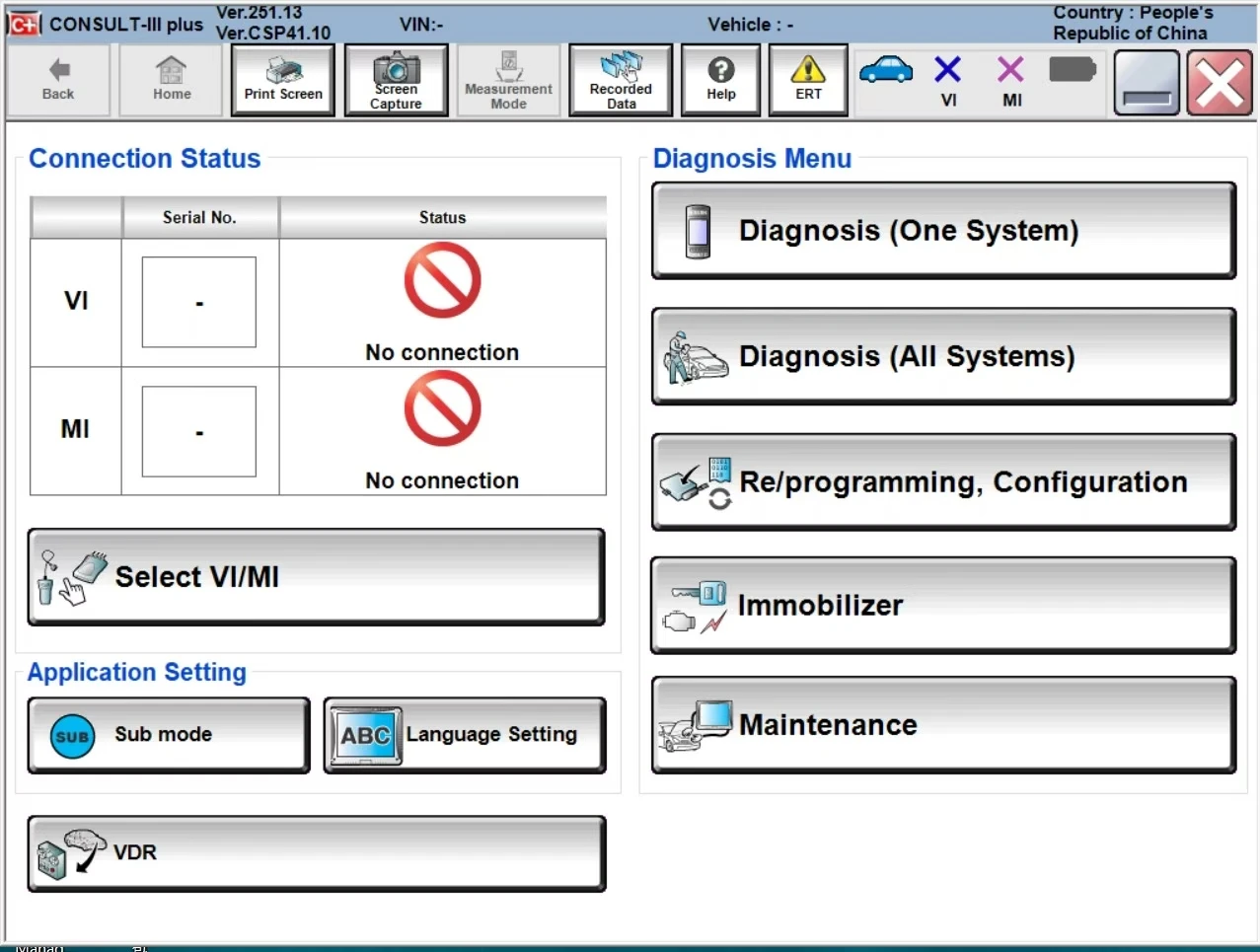The height and width of the screenshot is (952, 1260).
Task: Click the Maintenance computer car icon
Action: pyautogui.click(x=696, y=725)
